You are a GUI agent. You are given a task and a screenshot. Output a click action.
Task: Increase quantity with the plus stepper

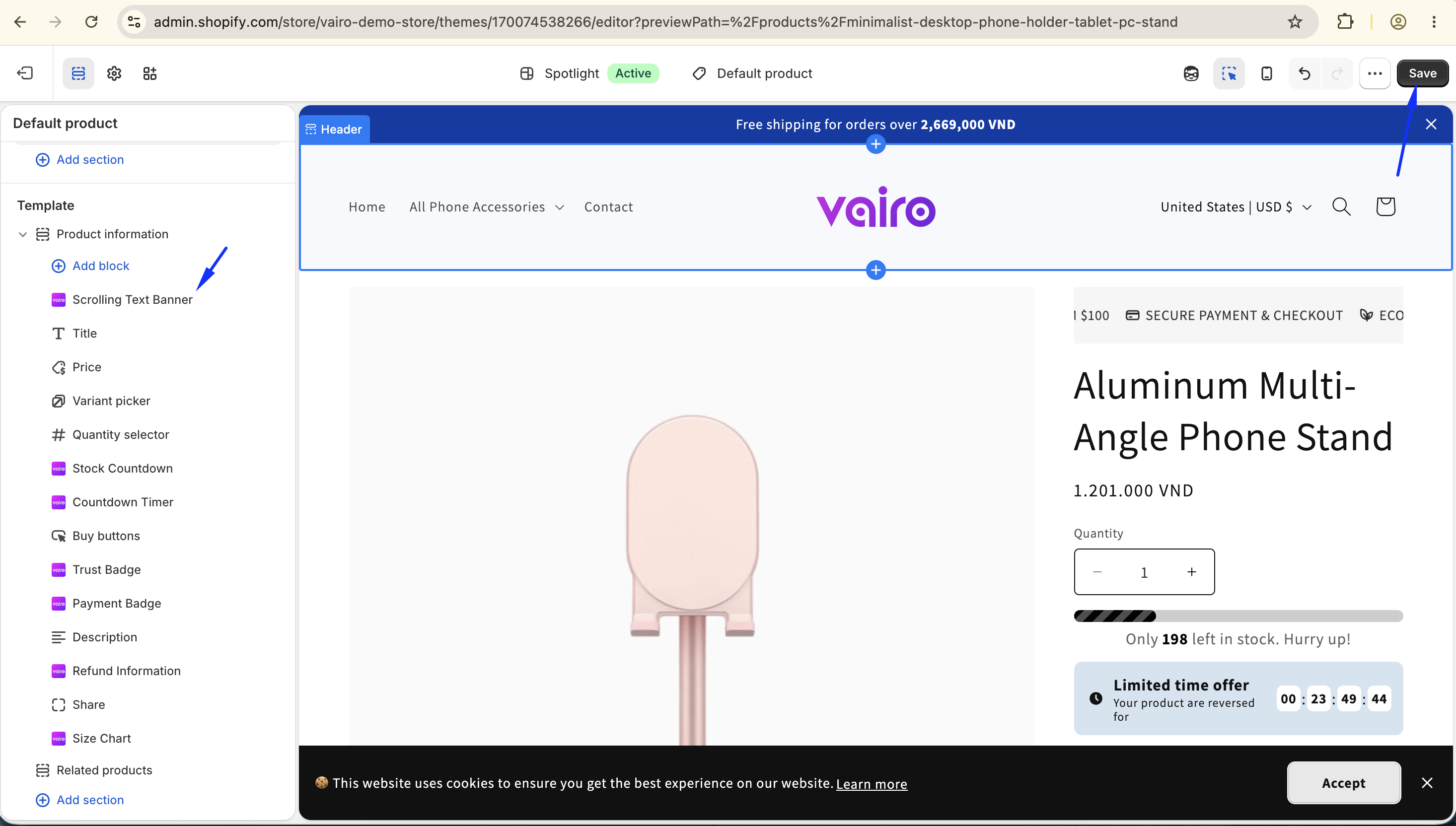point(1192,572)
